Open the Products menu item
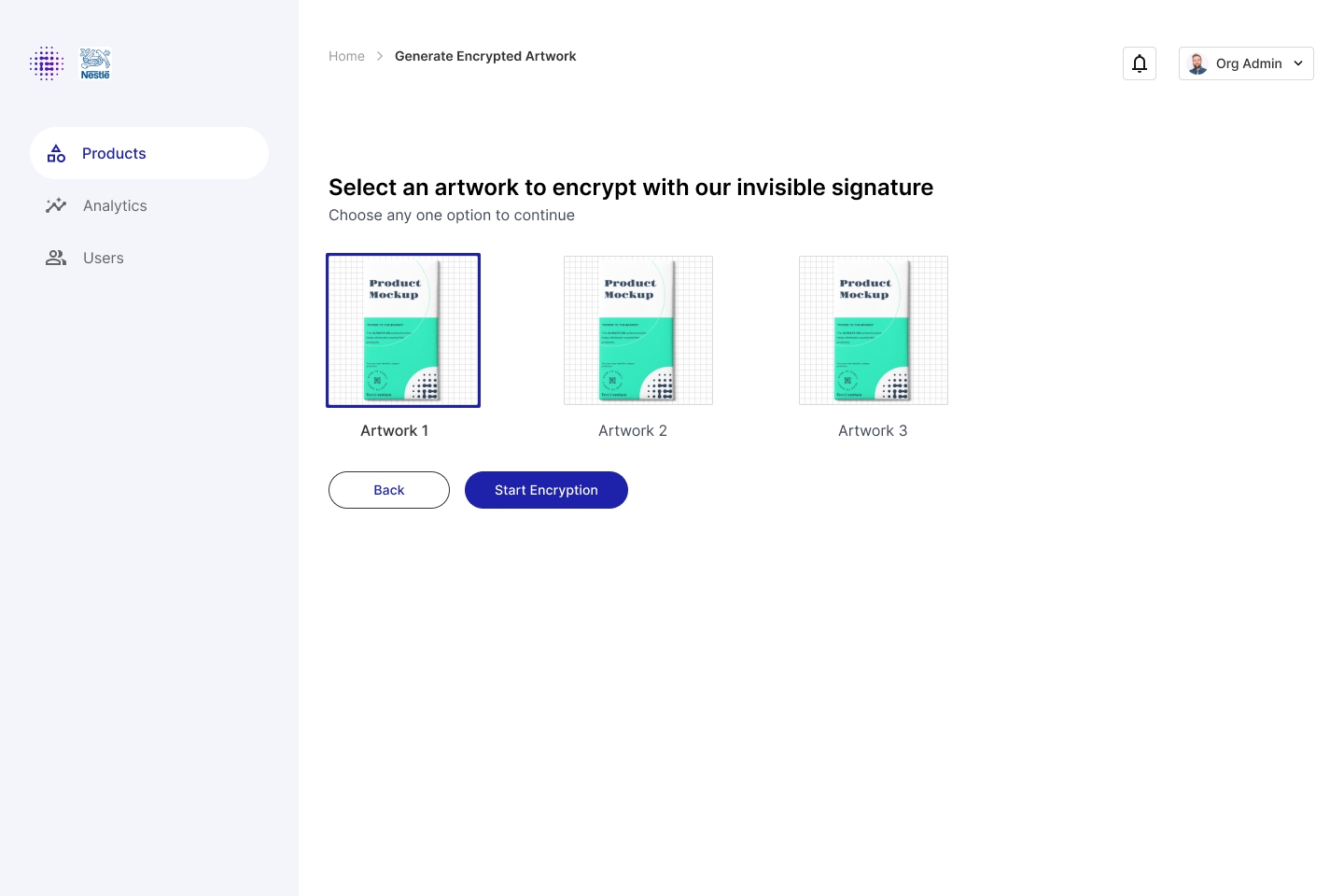Screen dimensions: 1344x896 pyautogui.click(x=114, y=153)
